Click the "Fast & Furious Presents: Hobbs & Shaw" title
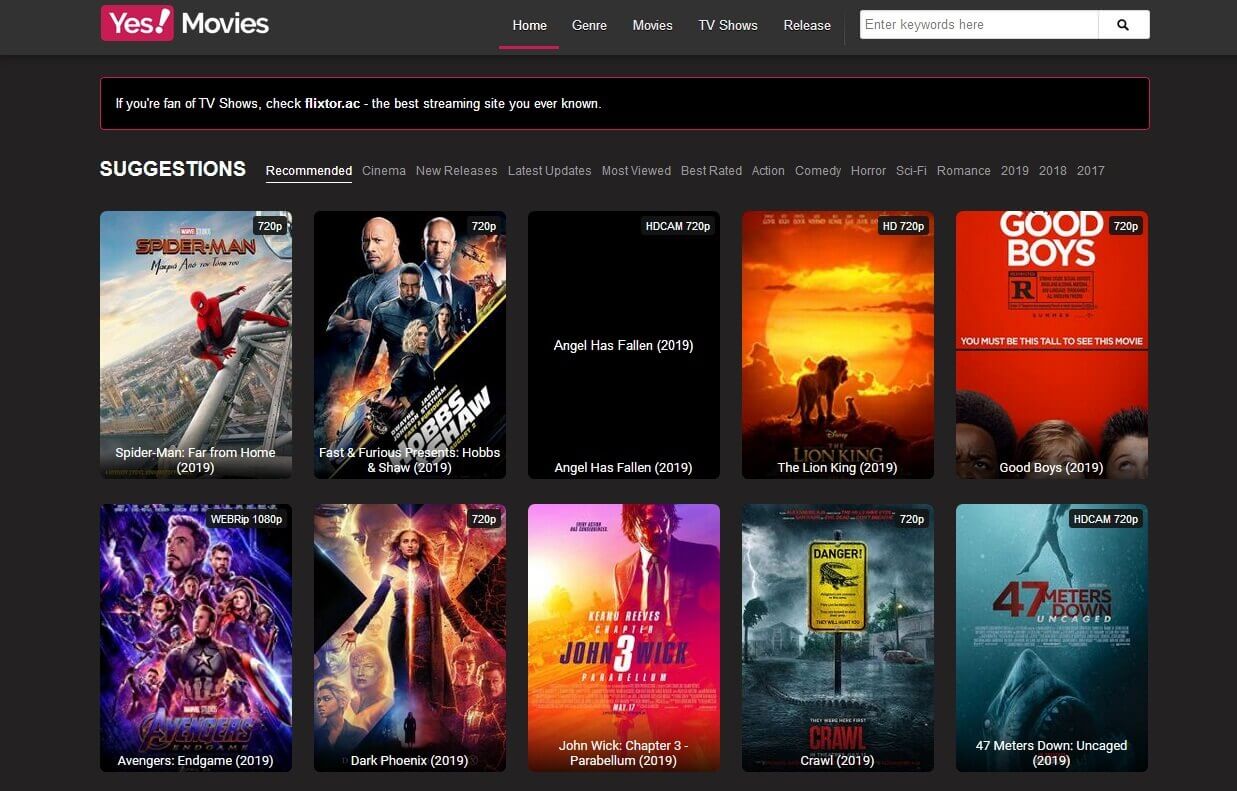Screen dimensions: 1237x791 click(x=410, y=460)
